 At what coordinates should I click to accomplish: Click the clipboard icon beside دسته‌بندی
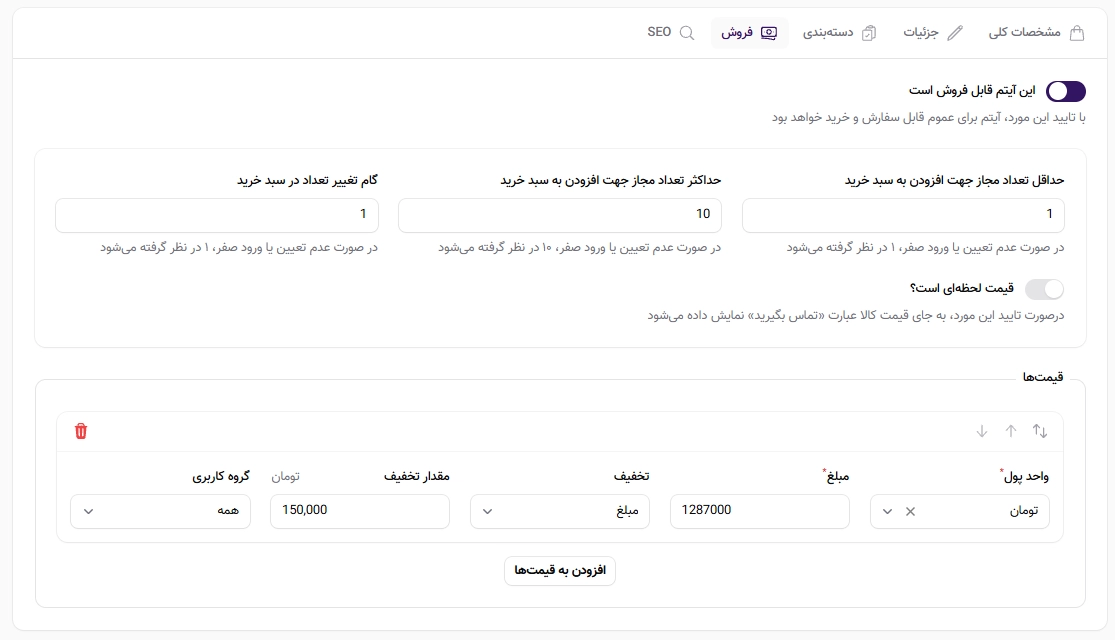point(869,33)
